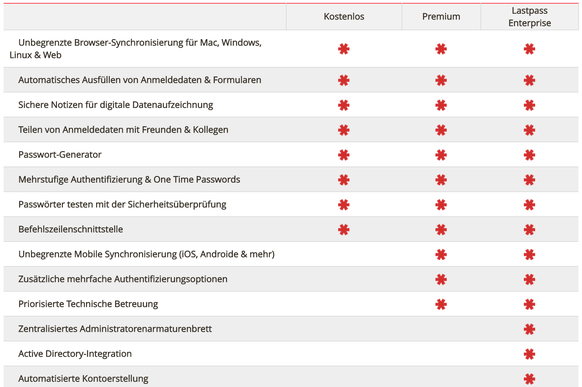Click the Teilen von Anmeldedaten feature label
The width and height of the screenshot is (582, 387).
(123, 130)
